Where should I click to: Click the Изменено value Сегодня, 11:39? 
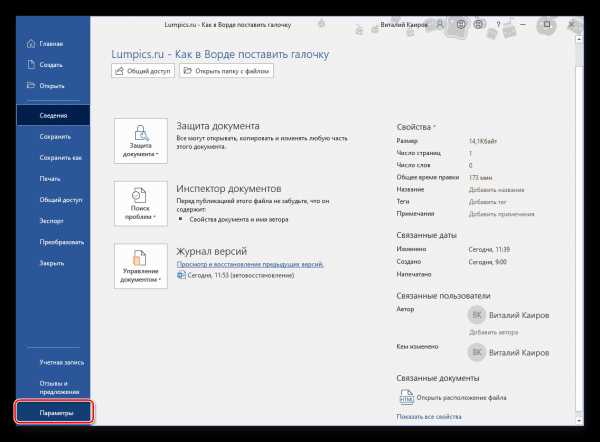pos(489,250)
